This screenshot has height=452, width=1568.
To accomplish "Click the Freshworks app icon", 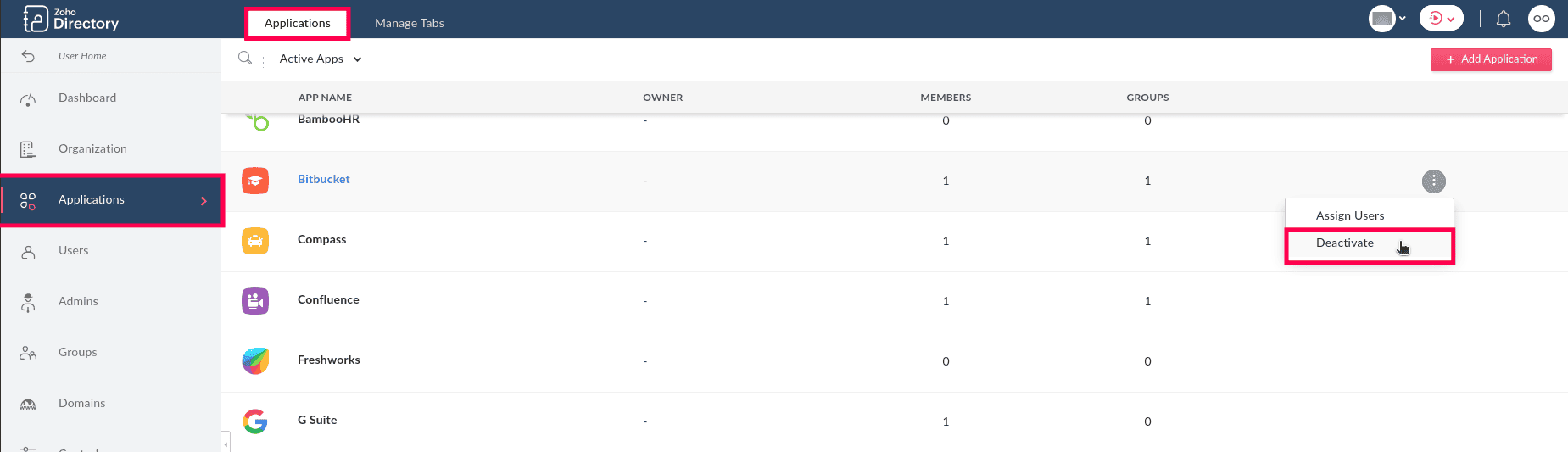I will click(255, 361).
